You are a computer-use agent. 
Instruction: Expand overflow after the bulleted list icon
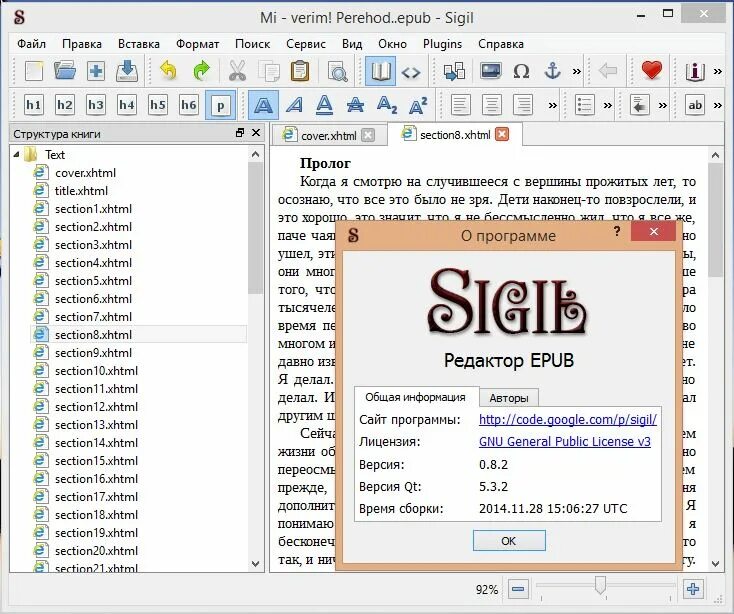point(608,105)
